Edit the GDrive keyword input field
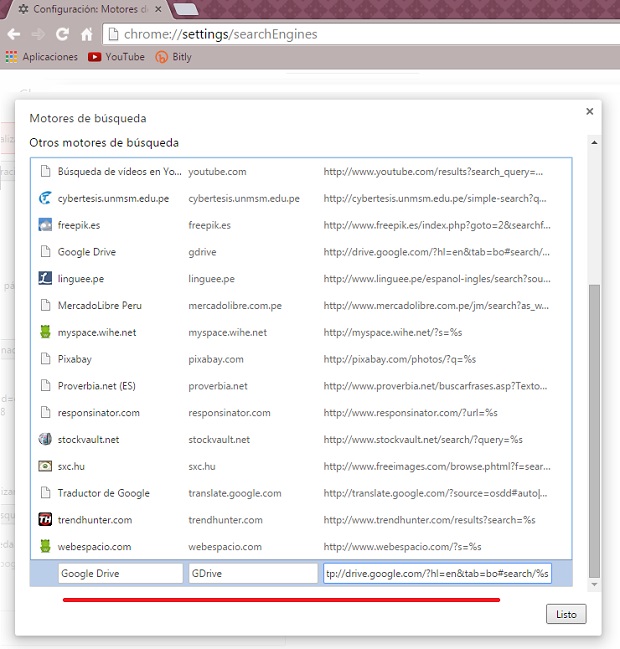 [x=253, y=573]
